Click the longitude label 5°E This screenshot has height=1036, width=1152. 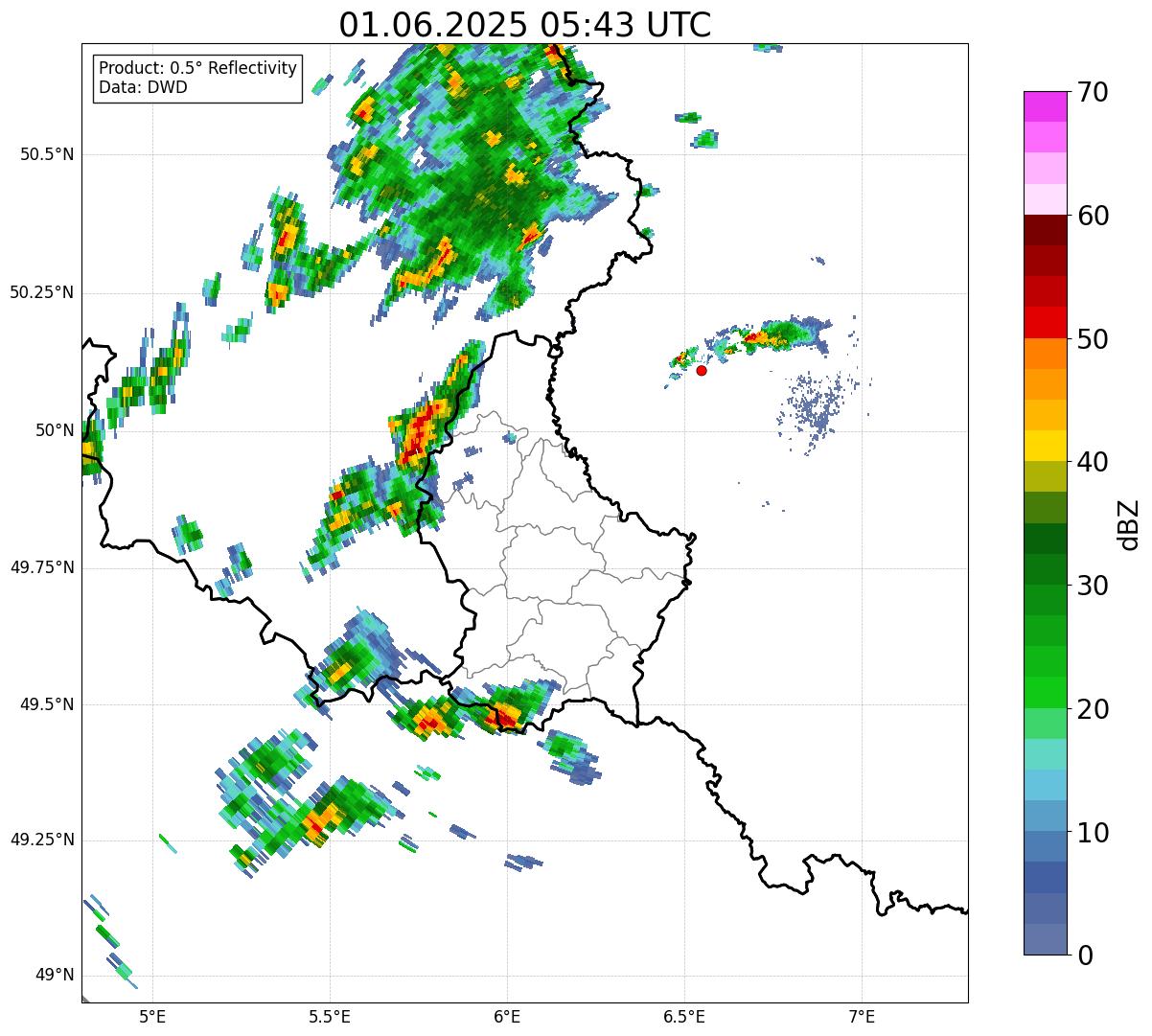(152, 1016)
